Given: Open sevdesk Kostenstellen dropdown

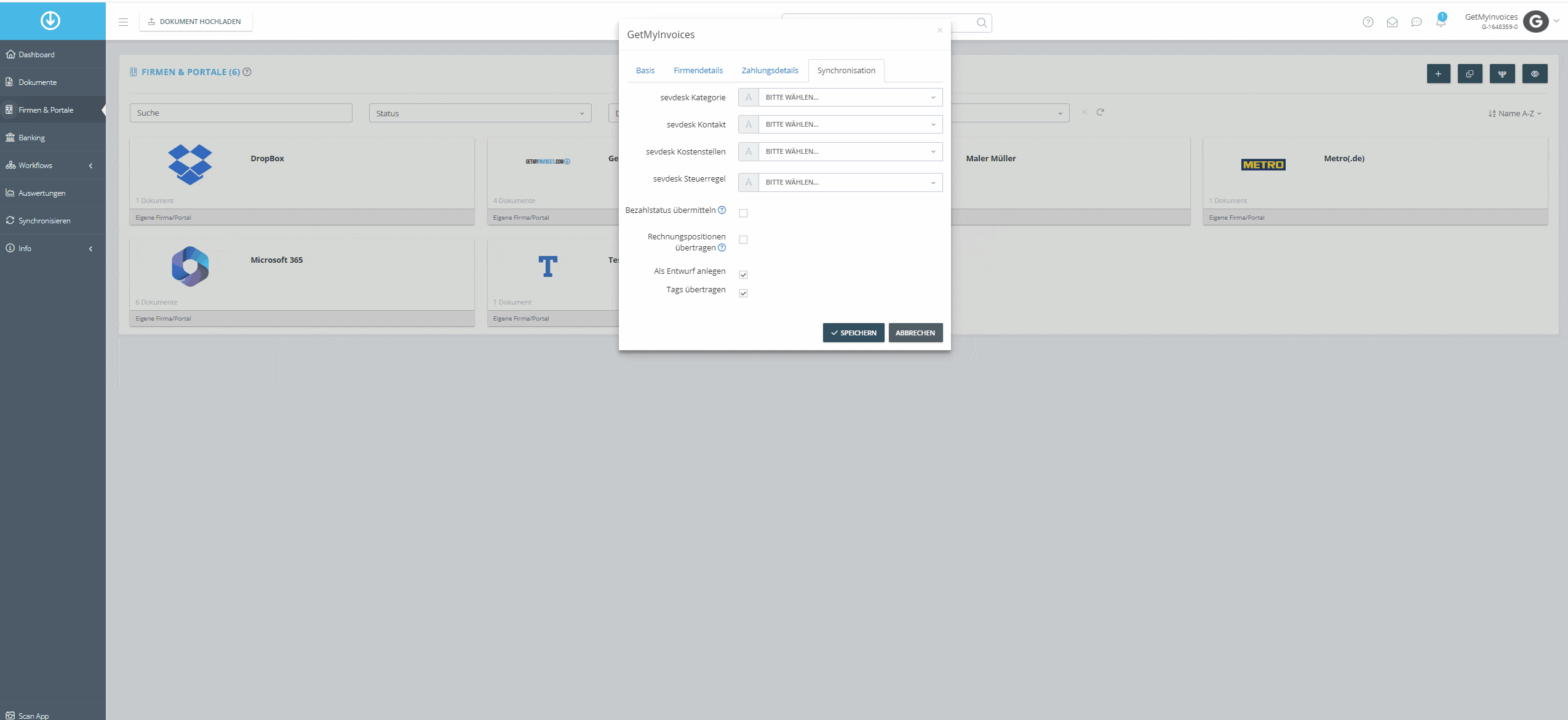Looking at the screenshot, I should click(x=850, y=151).
